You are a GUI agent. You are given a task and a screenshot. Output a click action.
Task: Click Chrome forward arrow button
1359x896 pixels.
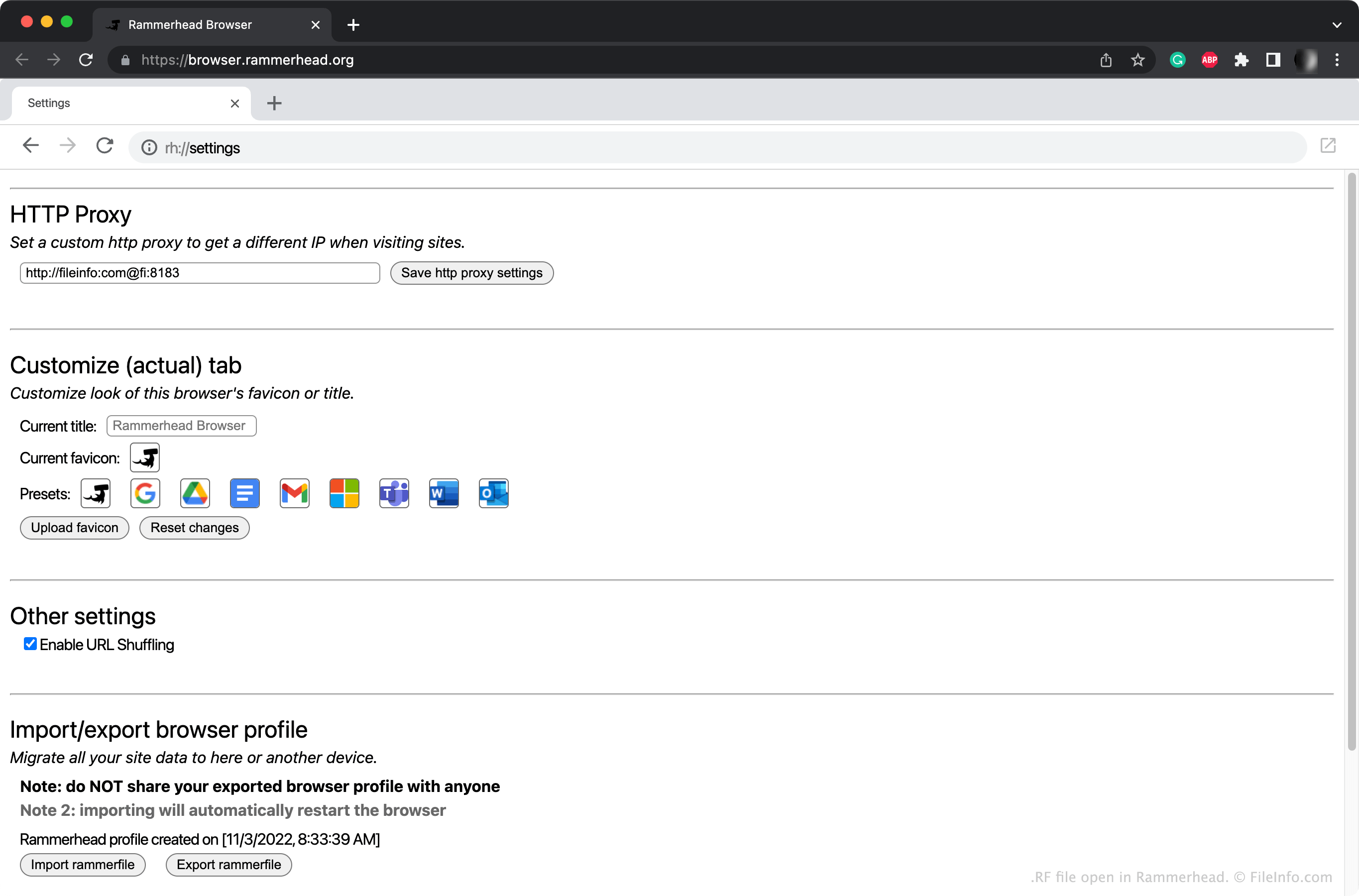pyautogui.click(x=54, y=60)
